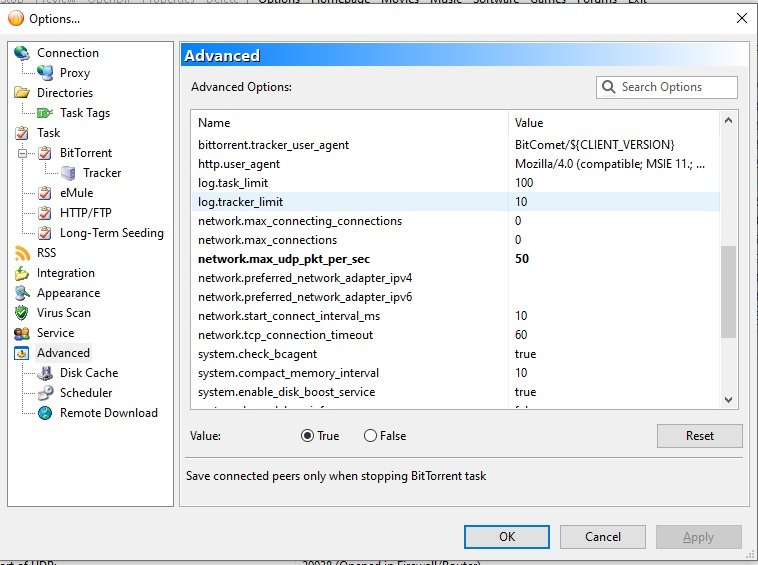Screen dimensions: 758x565
Task: Click the Value column header
Action: 614,123
